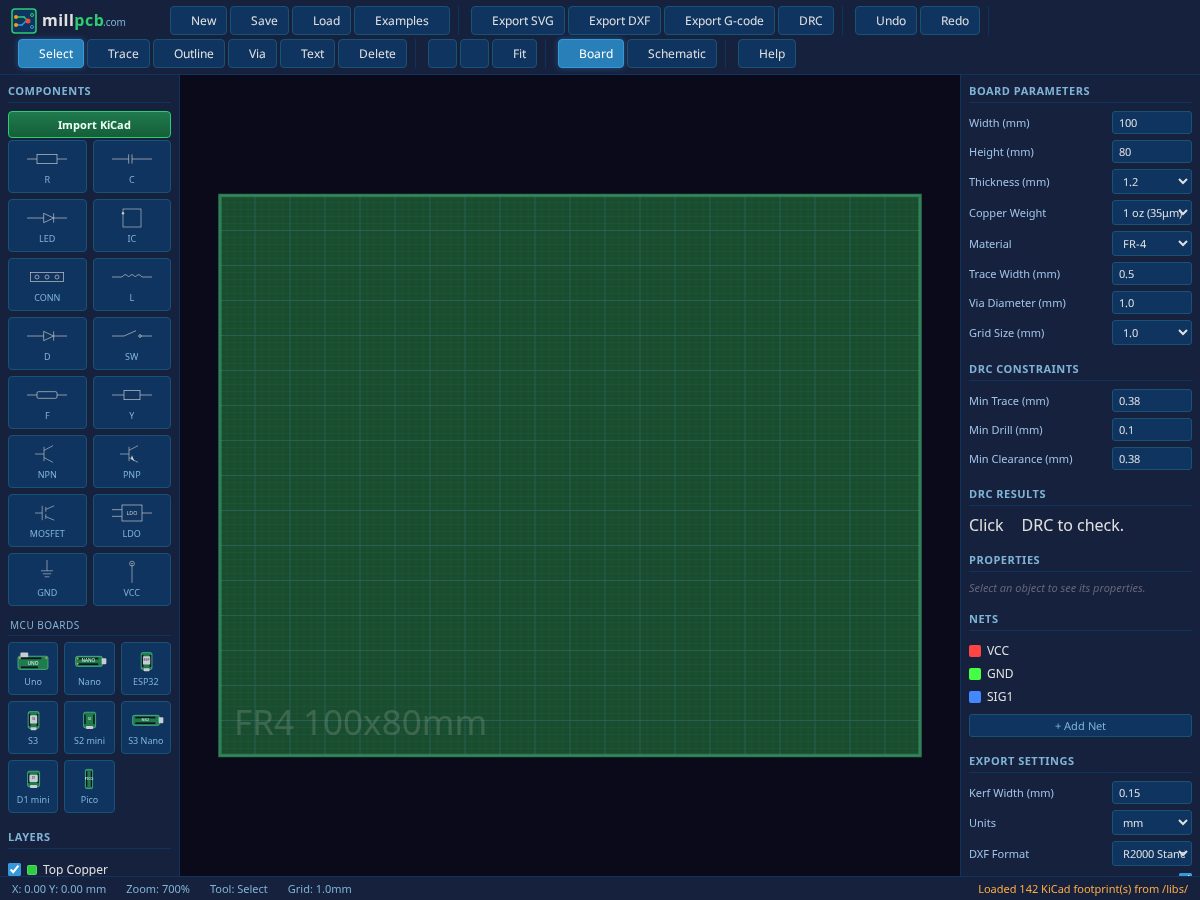
Task: Activate the Delete tool
Action: [x=373, y=54]
